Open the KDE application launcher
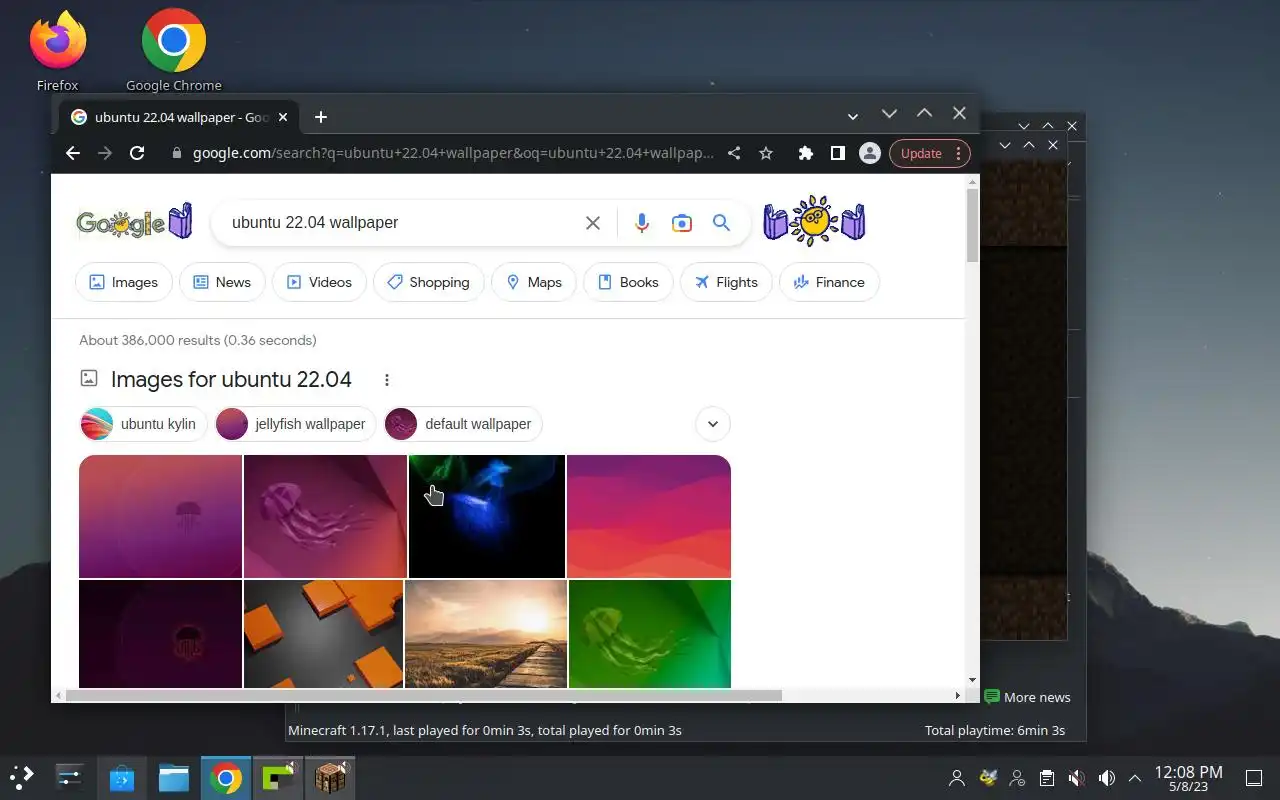Screen dimensions: 1280x800 pos(22,777)
